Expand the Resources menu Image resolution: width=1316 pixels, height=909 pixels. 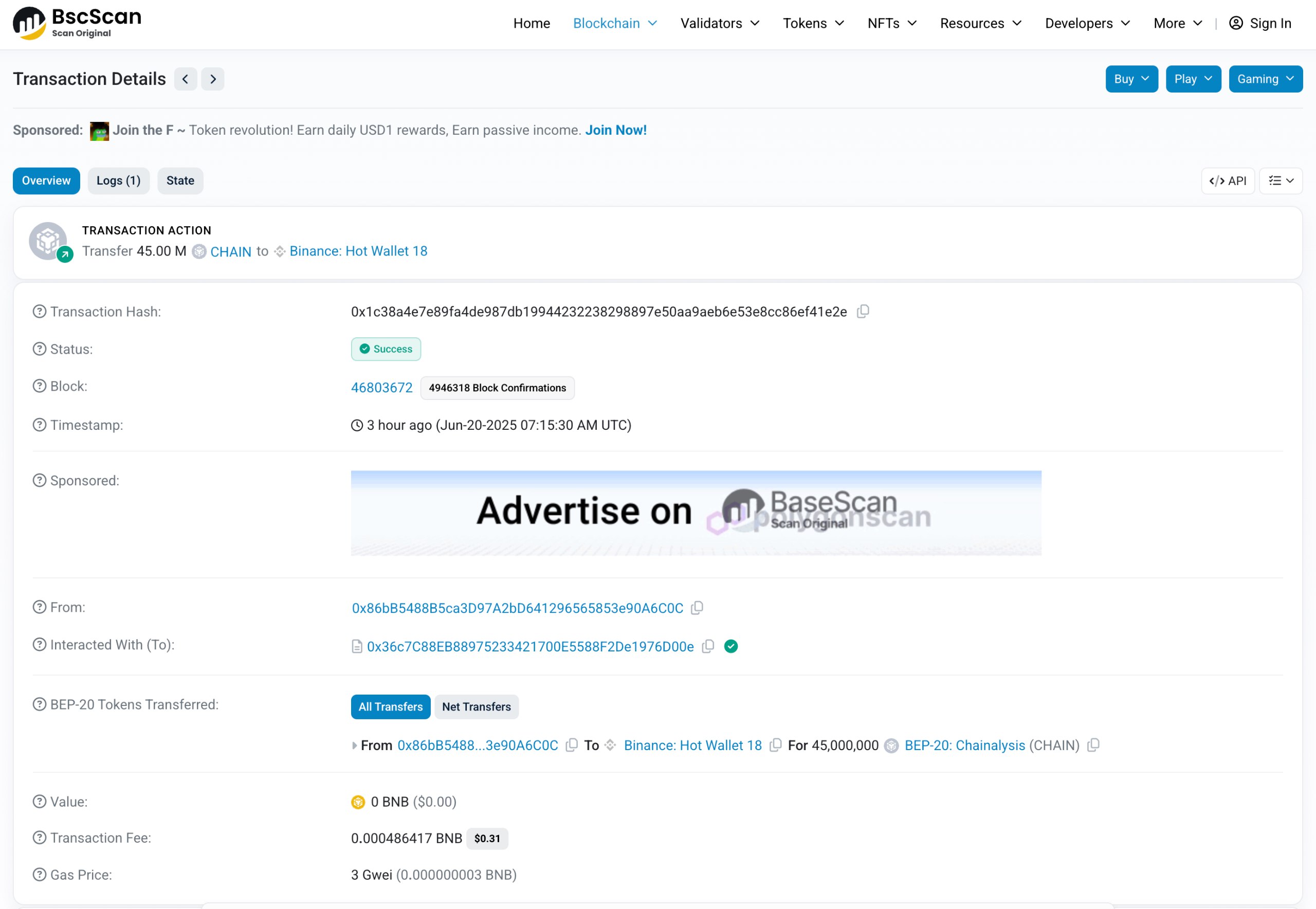coord(981,23)
